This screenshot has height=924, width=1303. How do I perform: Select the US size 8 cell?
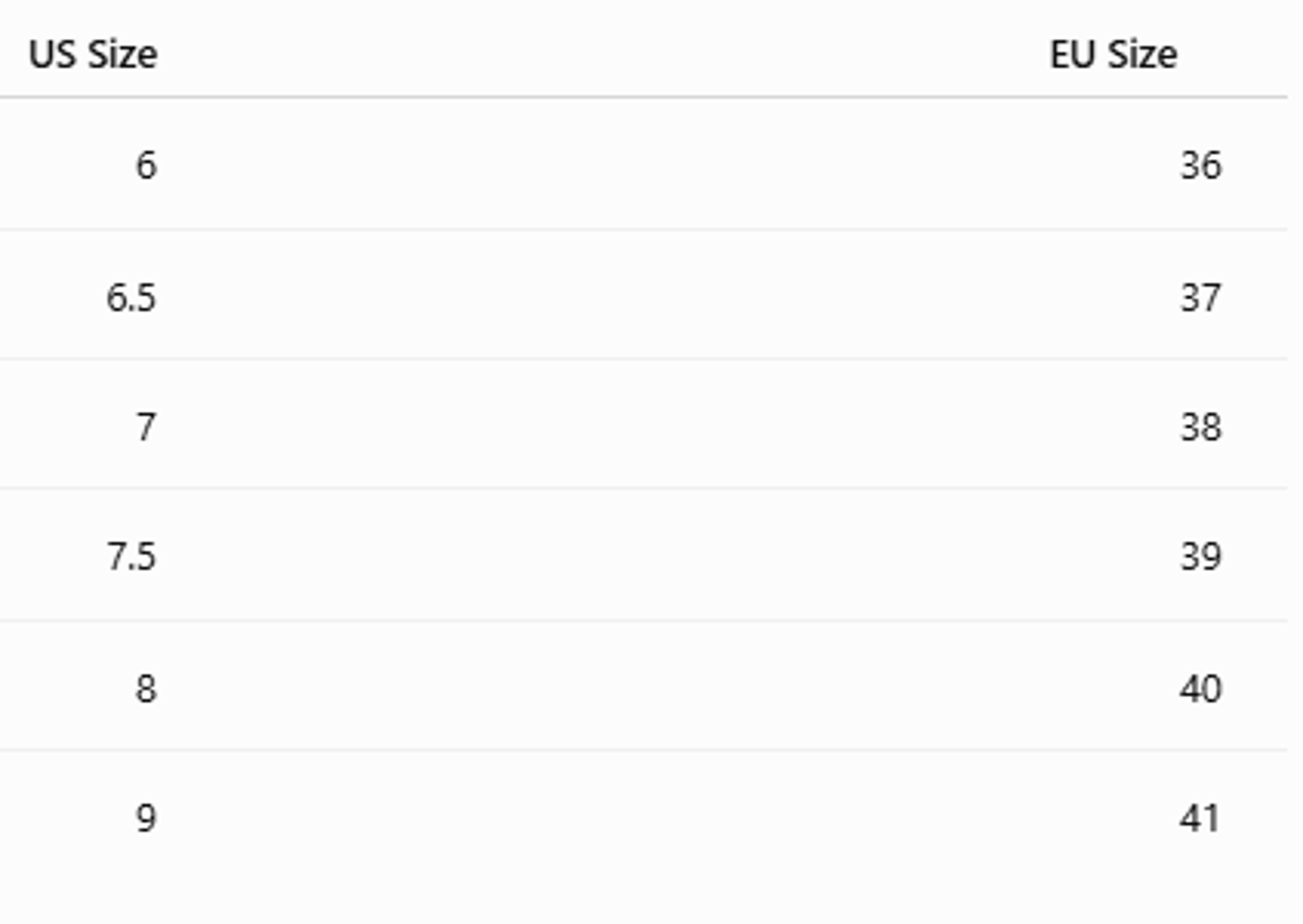point(146,689)
